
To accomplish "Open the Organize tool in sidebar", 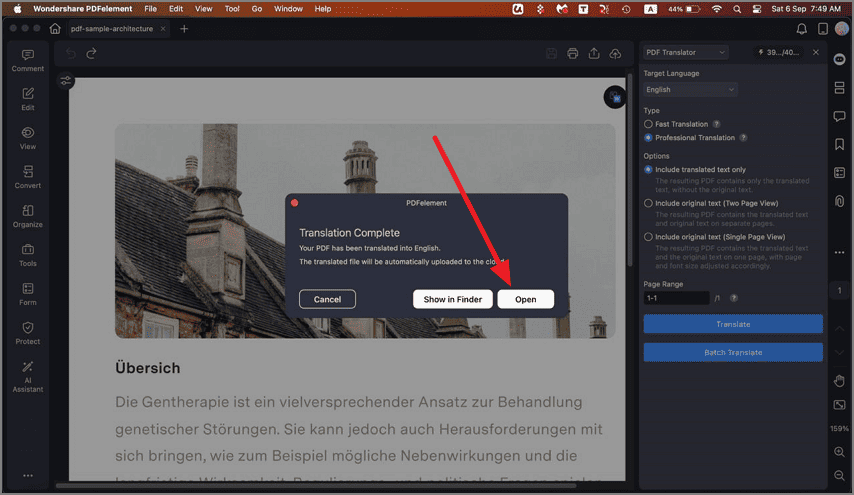I will 28,216.
